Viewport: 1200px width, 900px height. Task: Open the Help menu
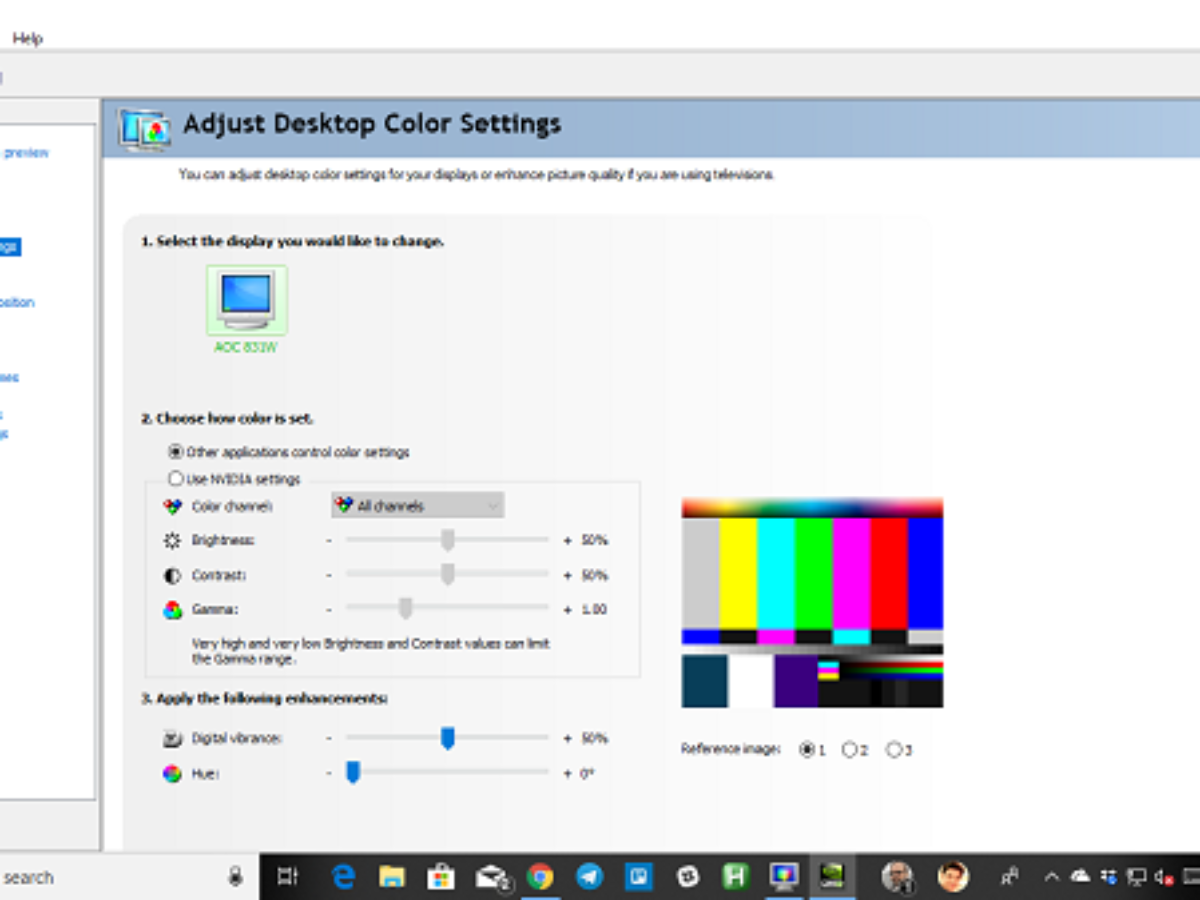pos(27,38)
